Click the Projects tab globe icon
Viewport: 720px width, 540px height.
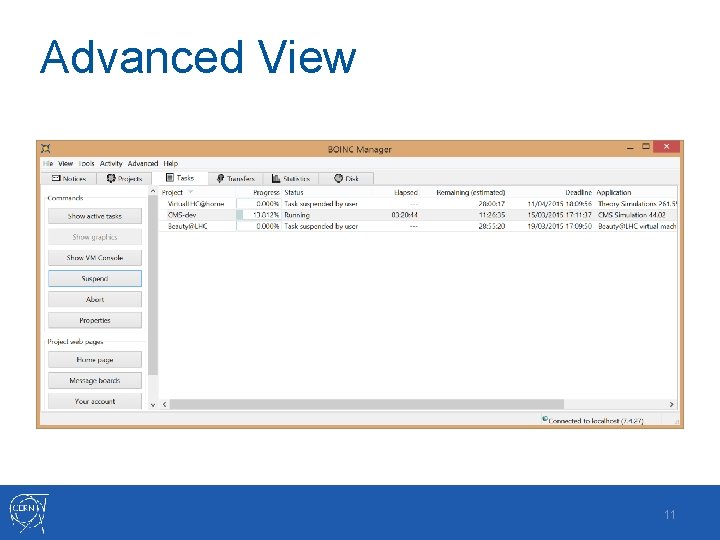111,178
